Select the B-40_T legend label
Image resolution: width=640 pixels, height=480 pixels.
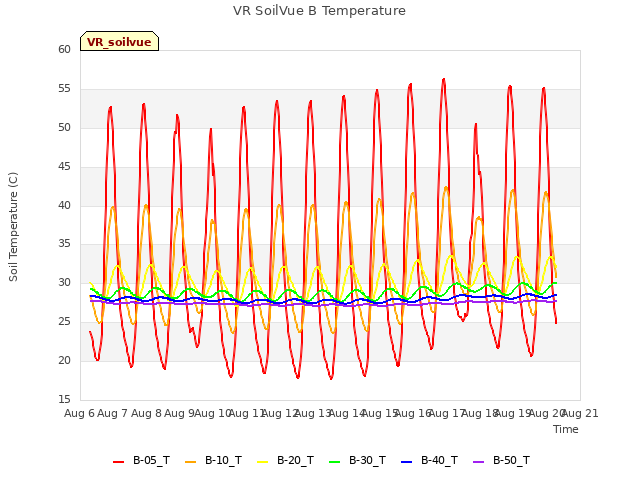(440, 461)
